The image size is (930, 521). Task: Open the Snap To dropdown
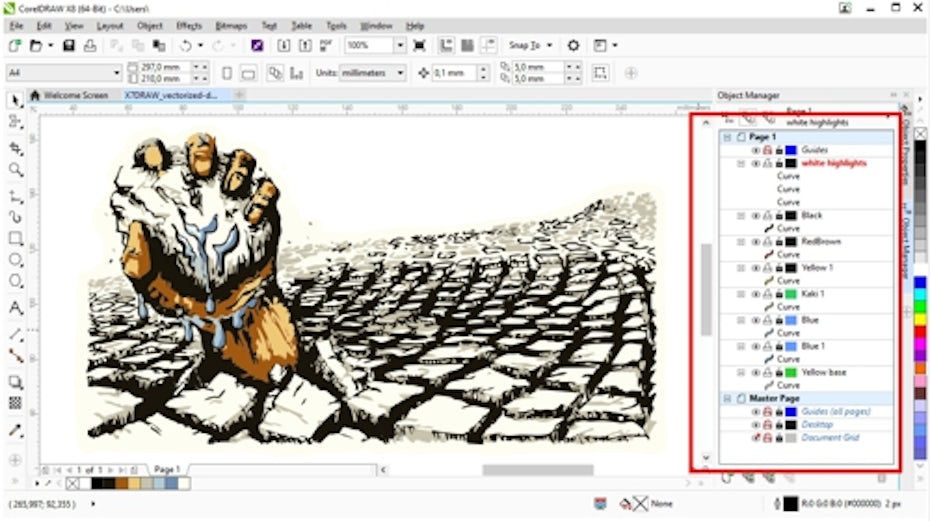pos(530,46)
